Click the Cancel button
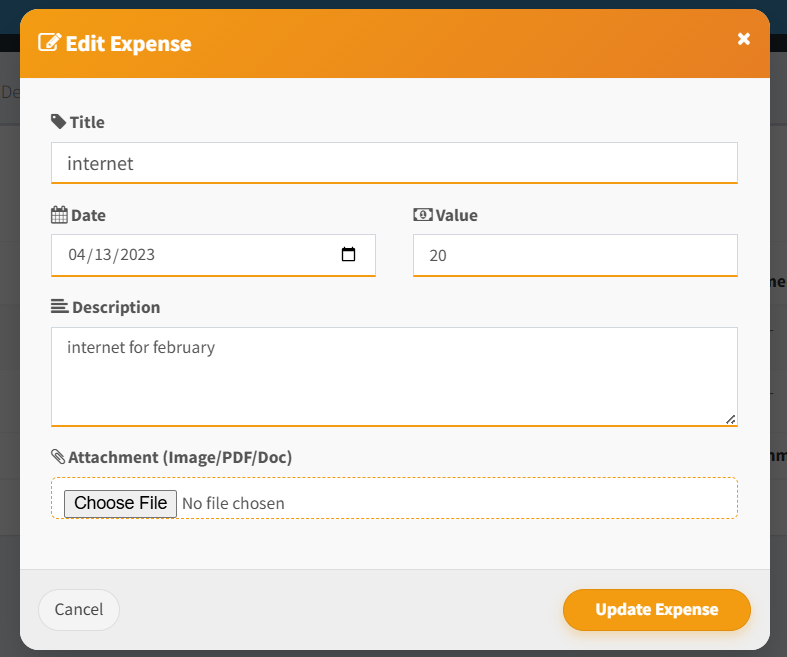This screenshot has width=787, height=657. point(79,609)
